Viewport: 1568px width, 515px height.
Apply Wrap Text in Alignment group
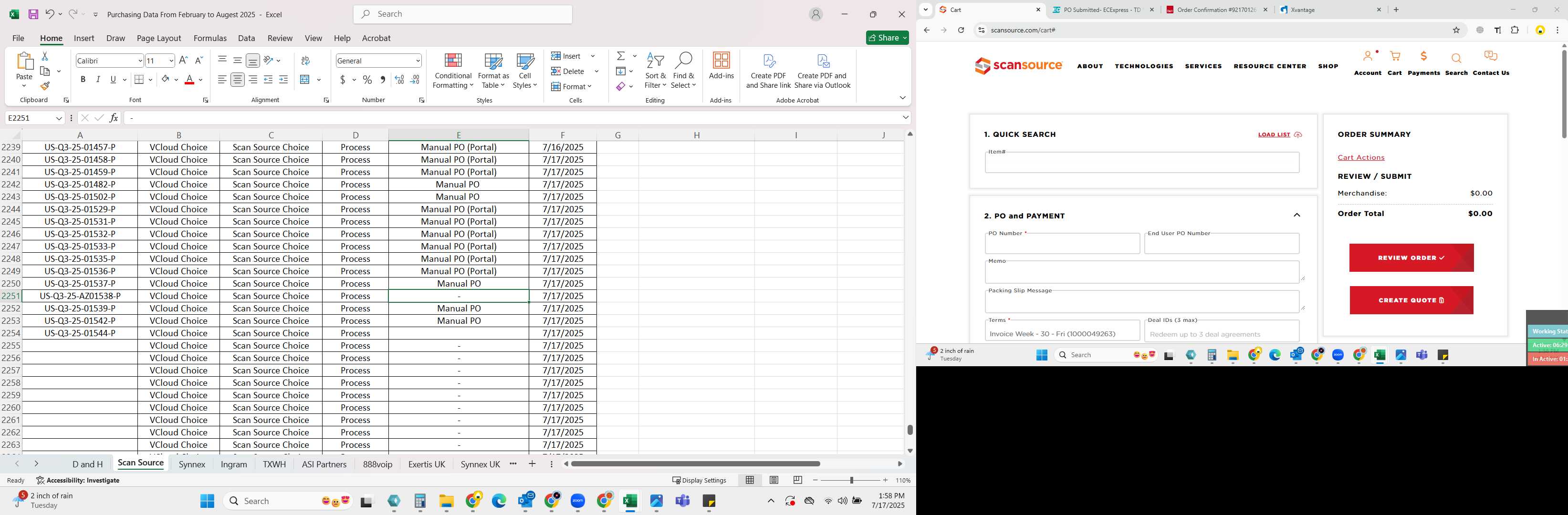305,60
